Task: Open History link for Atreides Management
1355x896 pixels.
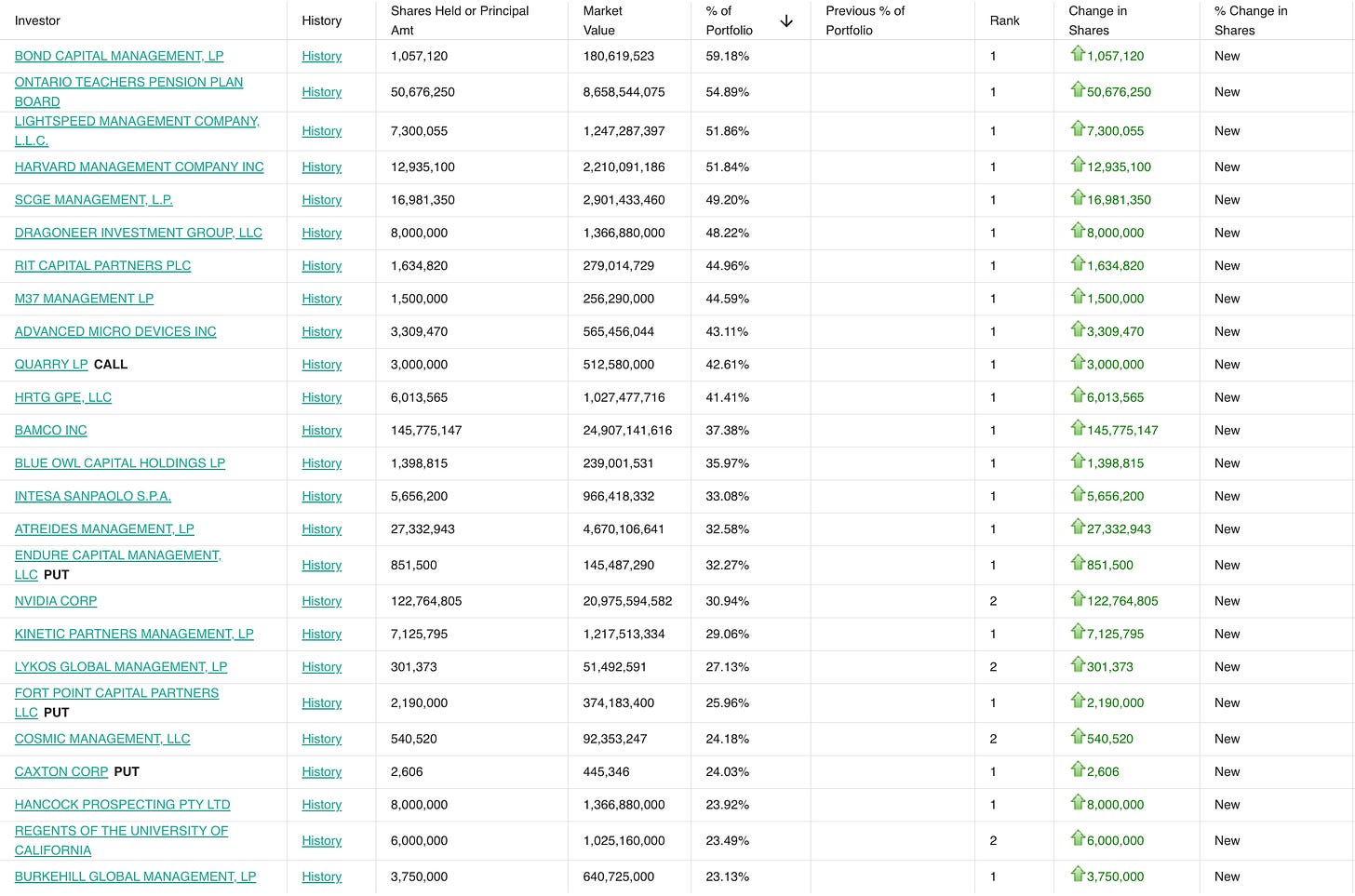Action: point(322,528)
